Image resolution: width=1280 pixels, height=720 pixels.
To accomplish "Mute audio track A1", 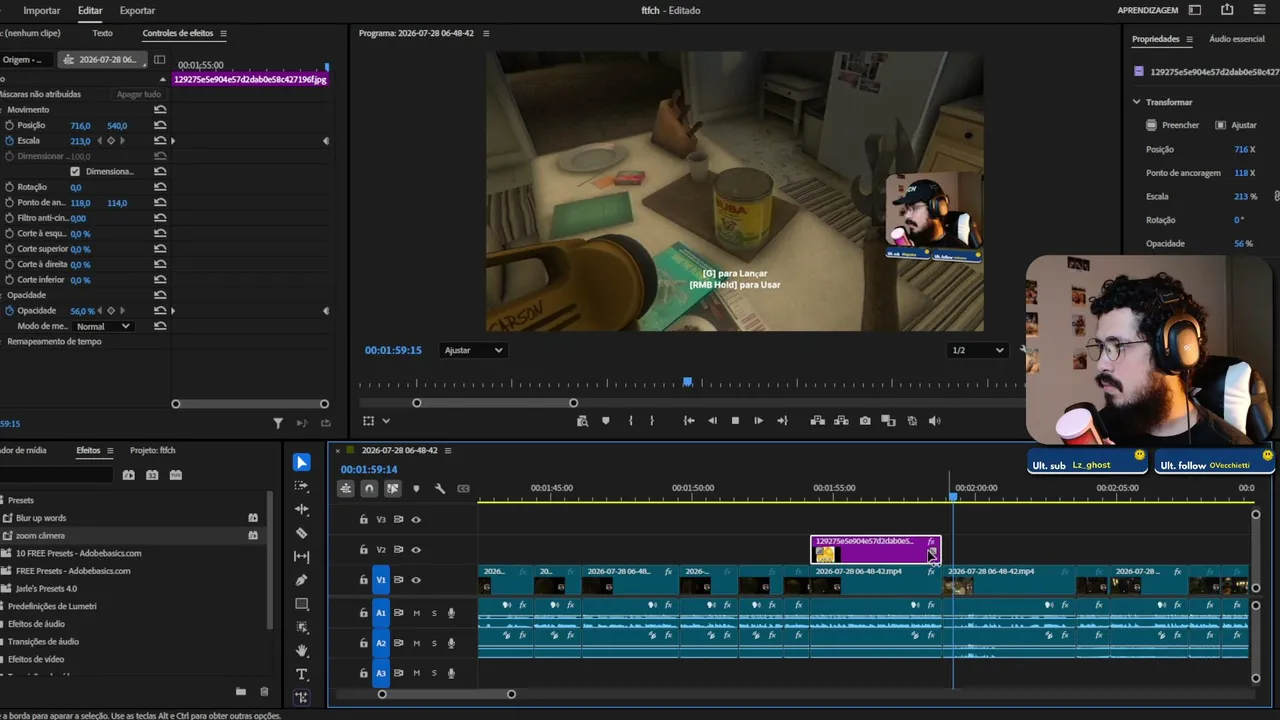I will pyautogui.click(x=416, y=613).
